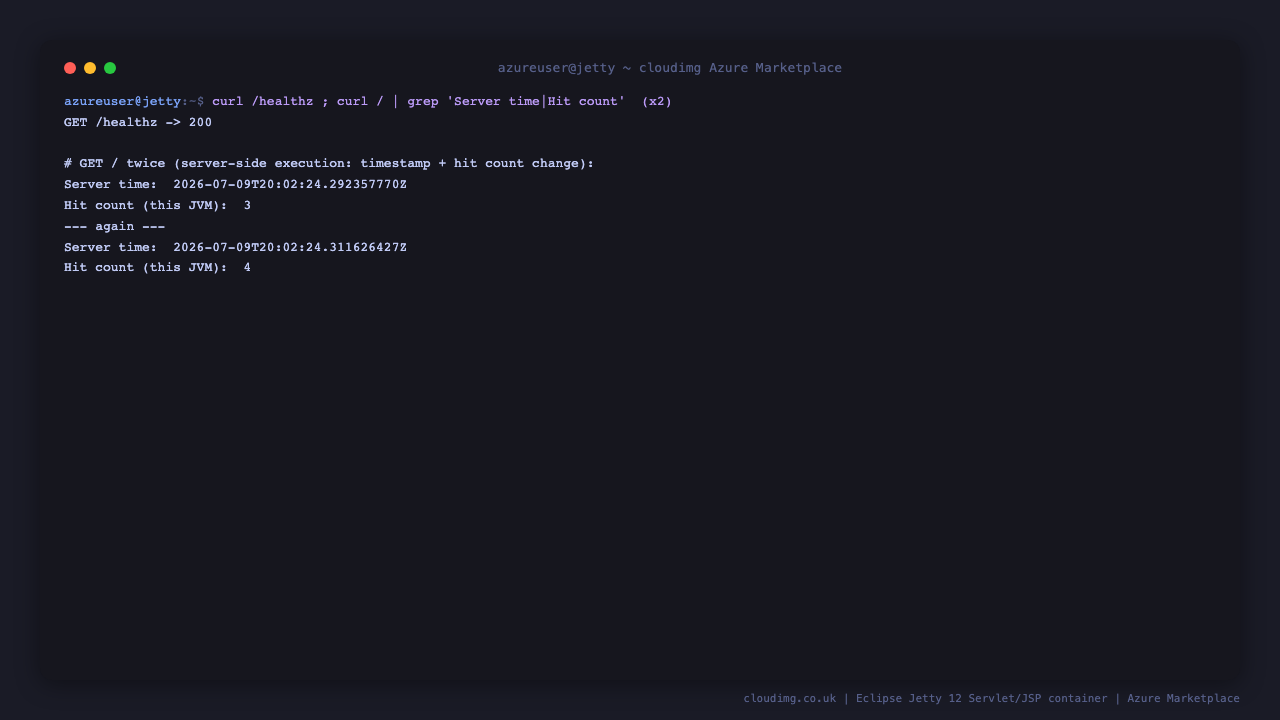Click the curl /healthz command text

point(262,102)
